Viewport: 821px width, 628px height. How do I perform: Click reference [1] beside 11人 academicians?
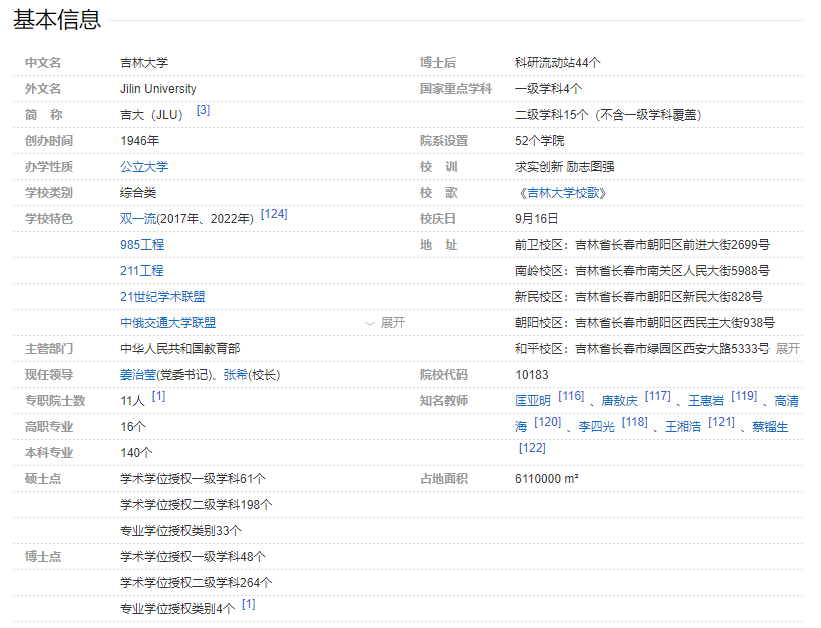tap(158, 397)
